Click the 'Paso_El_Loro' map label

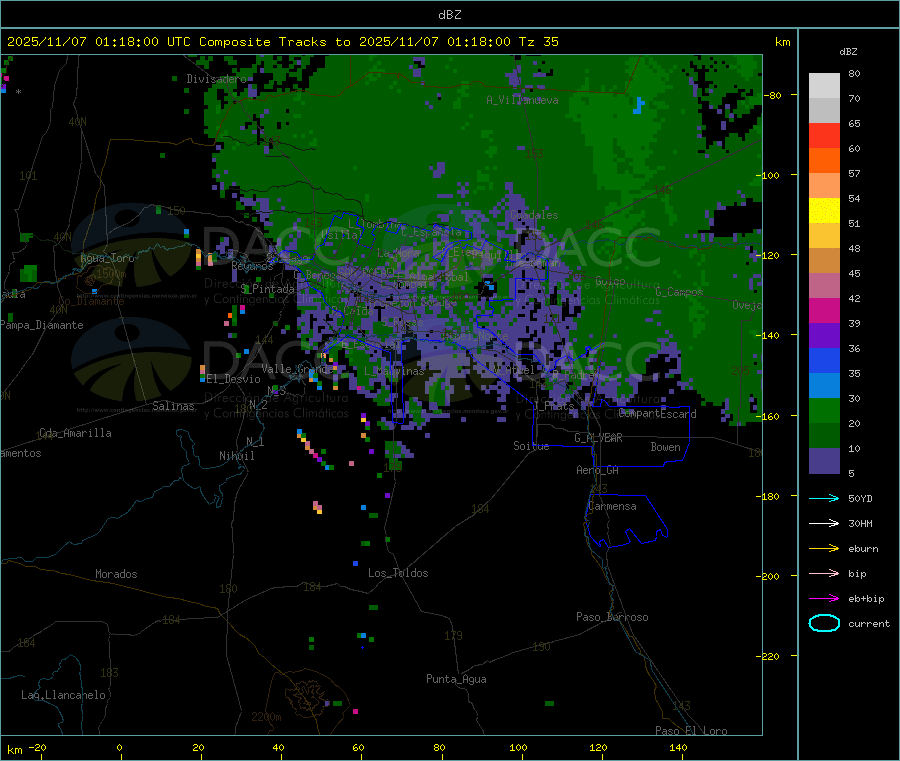click(x=691, y=730)
